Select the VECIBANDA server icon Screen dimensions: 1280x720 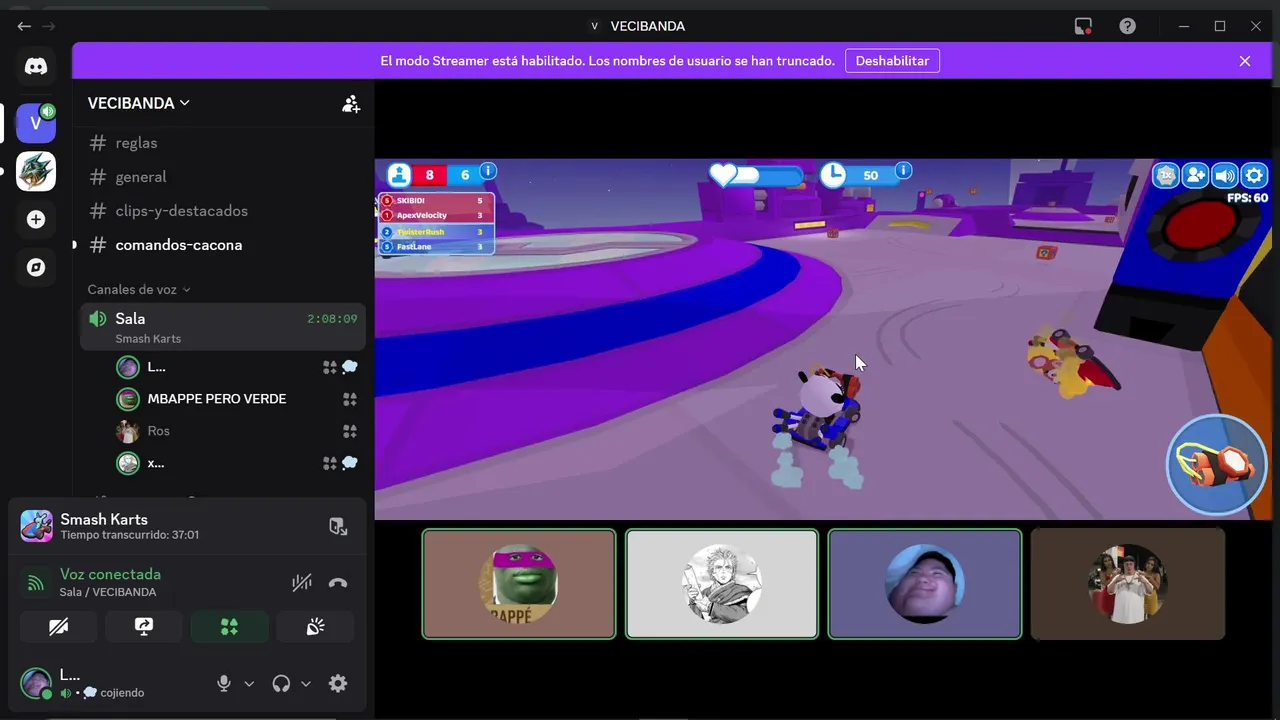pos(36,123)
